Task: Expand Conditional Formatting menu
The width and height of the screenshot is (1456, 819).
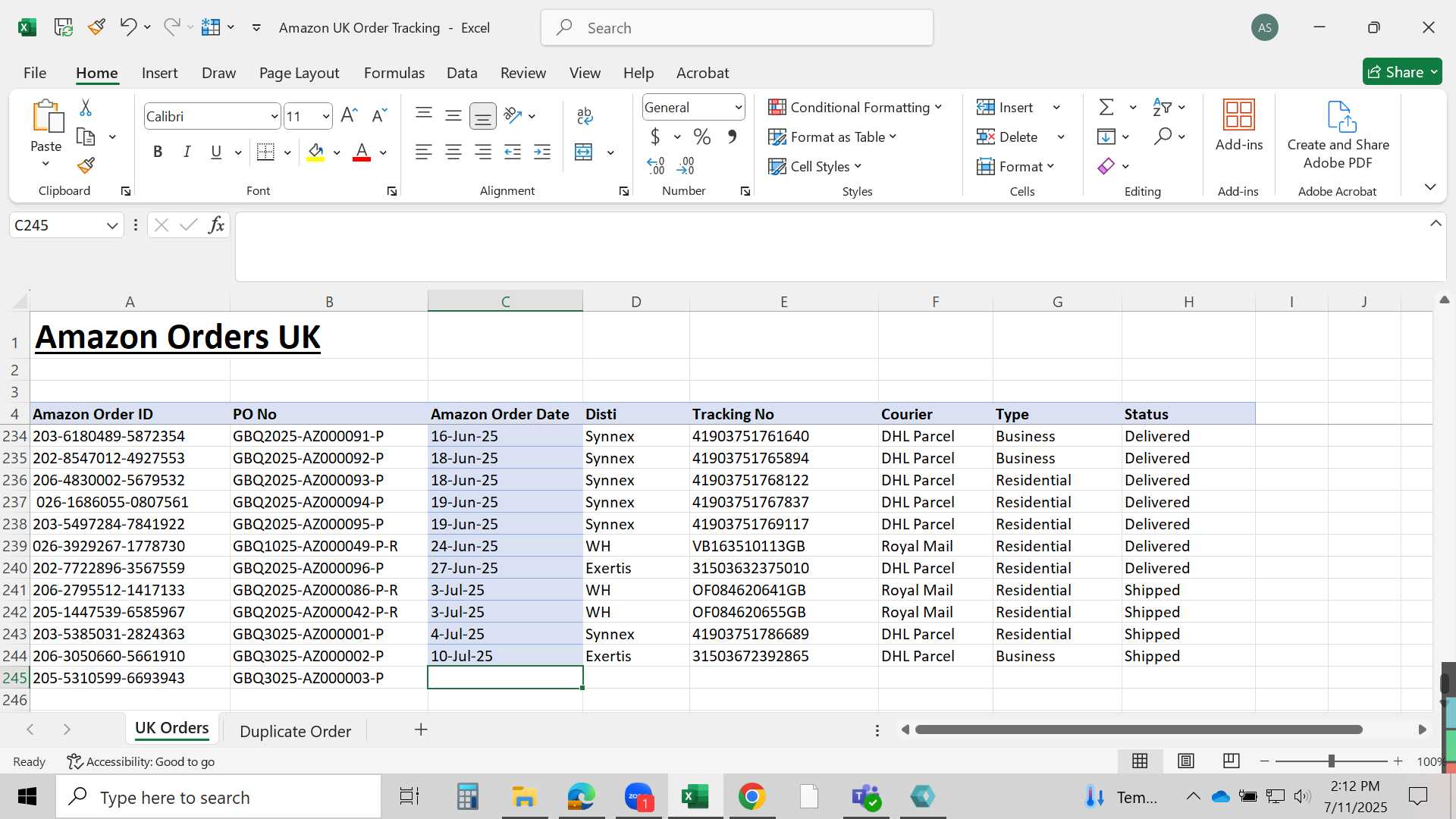Action: [855, 108]
